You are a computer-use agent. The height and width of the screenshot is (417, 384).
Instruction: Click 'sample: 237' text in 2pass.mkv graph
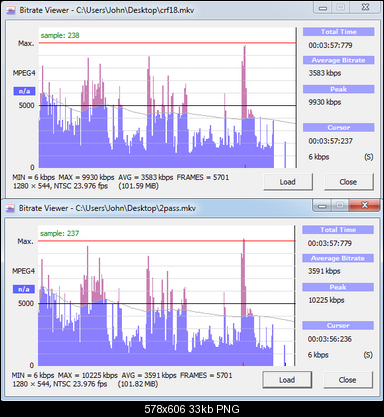[60, 233]
